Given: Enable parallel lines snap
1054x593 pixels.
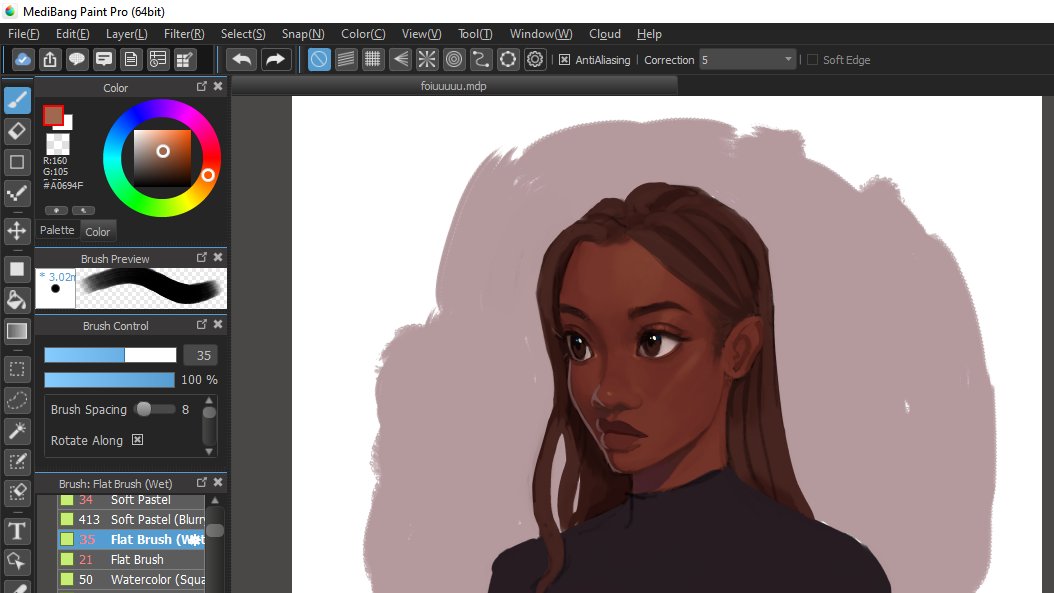Looking at the screenshot, I should coord(346,60).
